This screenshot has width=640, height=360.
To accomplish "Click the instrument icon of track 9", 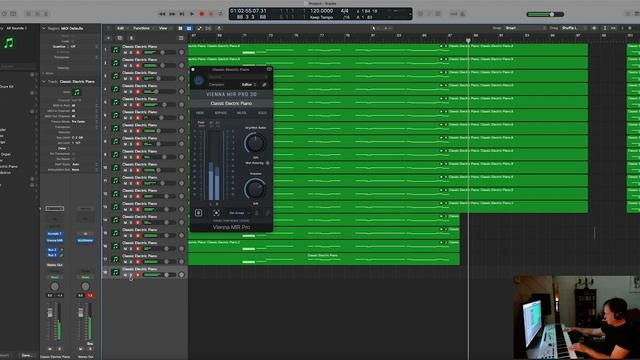I will (x=116, y=154).
